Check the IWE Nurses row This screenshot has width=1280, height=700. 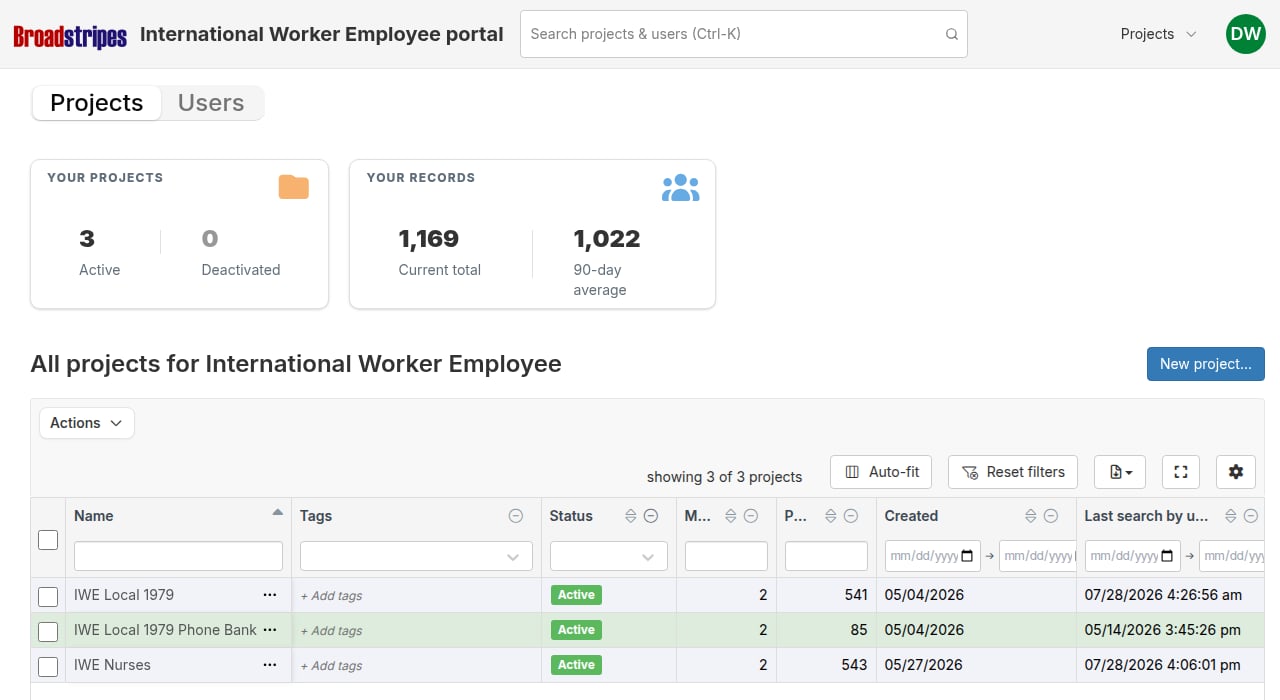coord(48,666)
